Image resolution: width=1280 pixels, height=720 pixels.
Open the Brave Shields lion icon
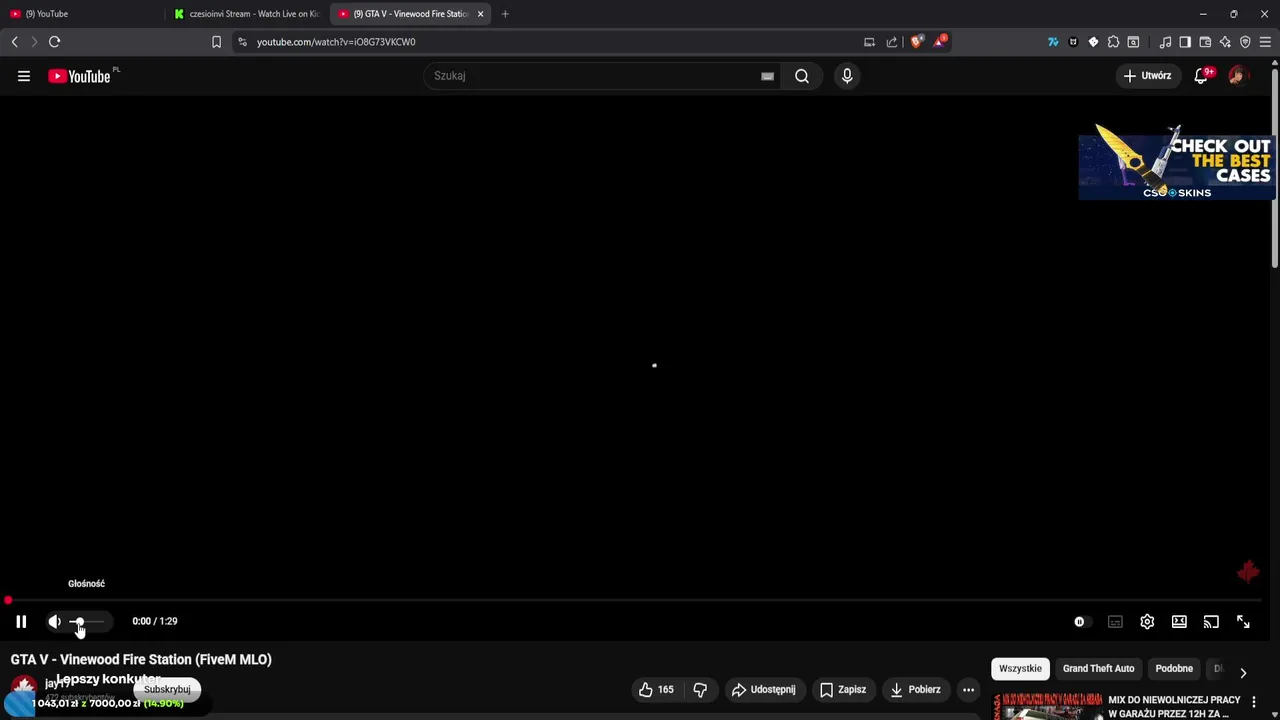pyautogui.click(x=917, y=41)
